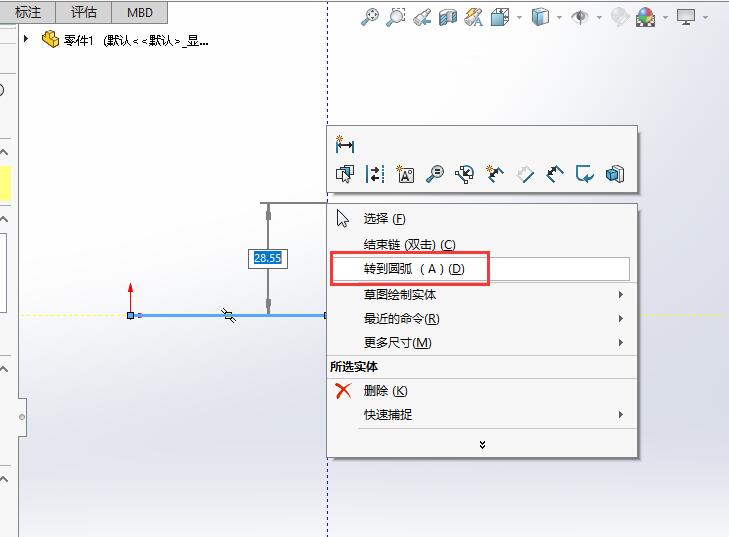
Task: Open the 更多尺寸(M) submenu
Action: 482,343
